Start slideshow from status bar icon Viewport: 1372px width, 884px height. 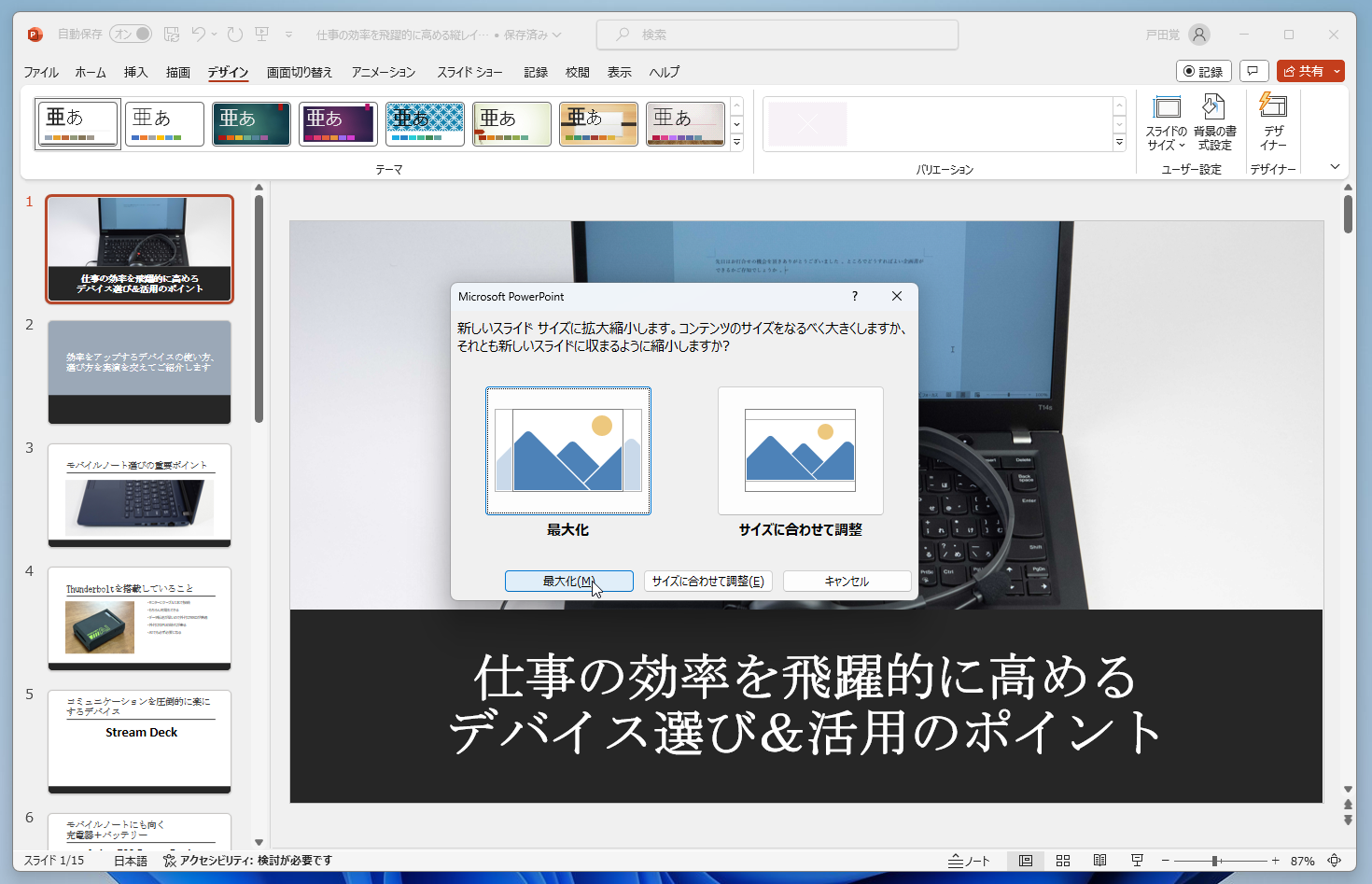click(1137, 861)
